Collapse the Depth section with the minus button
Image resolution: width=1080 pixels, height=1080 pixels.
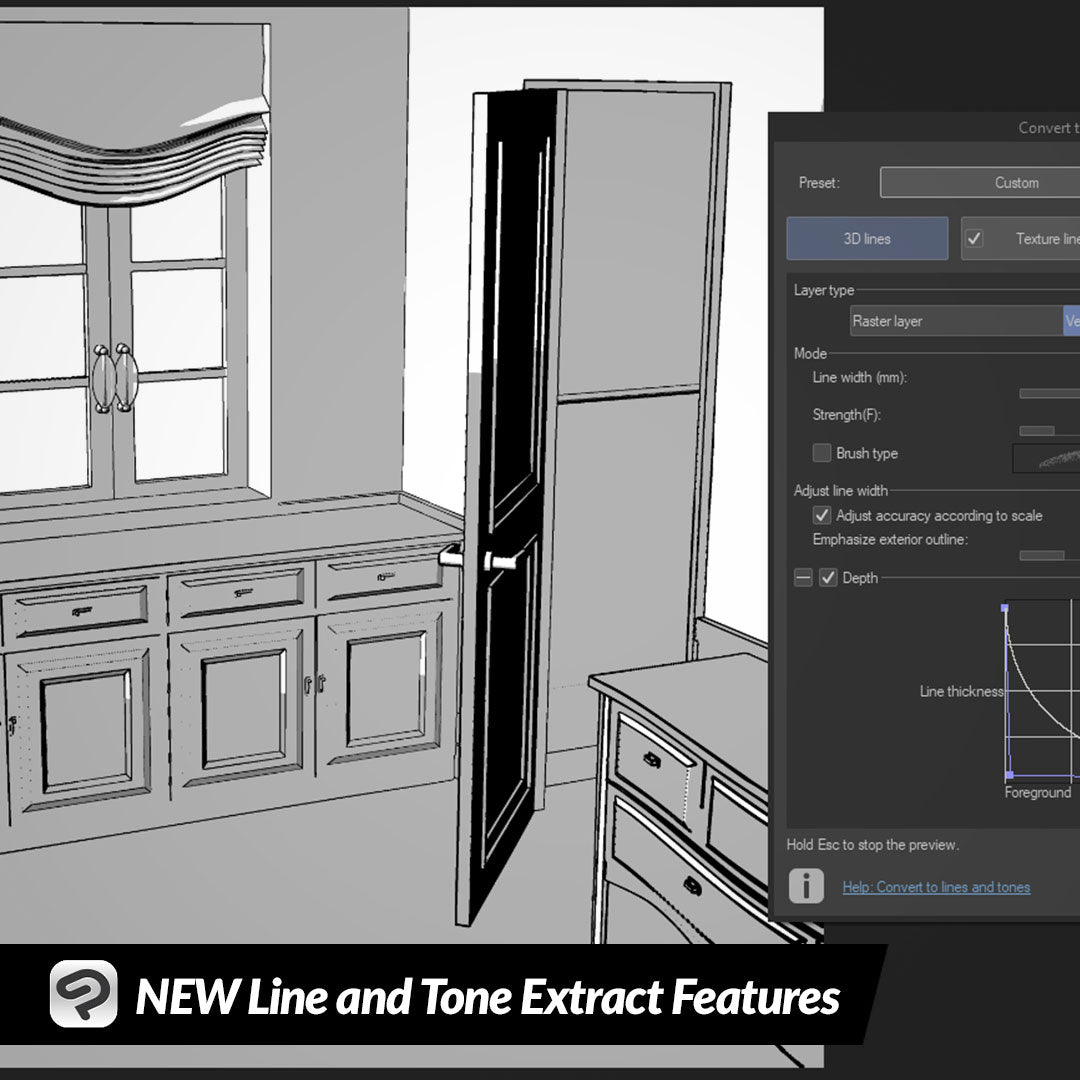pos(803,578)
